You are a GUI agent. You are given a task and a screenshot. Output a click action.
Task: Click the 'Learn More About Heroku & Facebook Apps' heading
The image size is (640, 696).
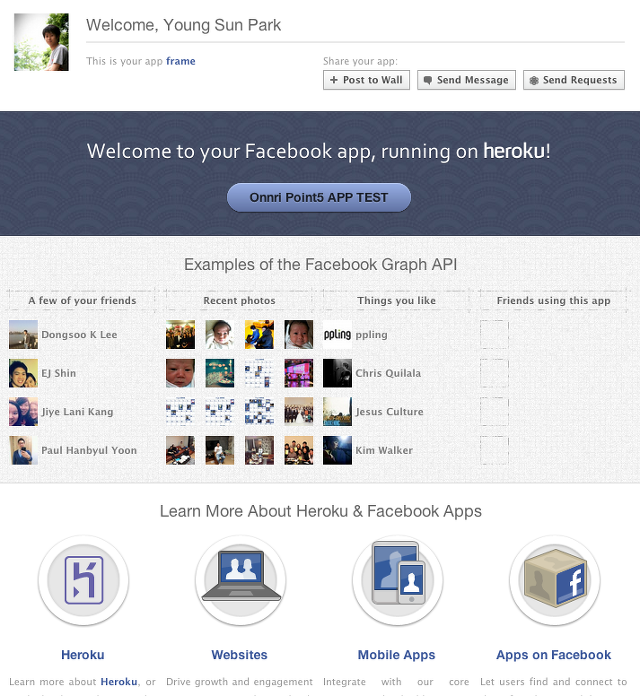[x=320, y=511]
